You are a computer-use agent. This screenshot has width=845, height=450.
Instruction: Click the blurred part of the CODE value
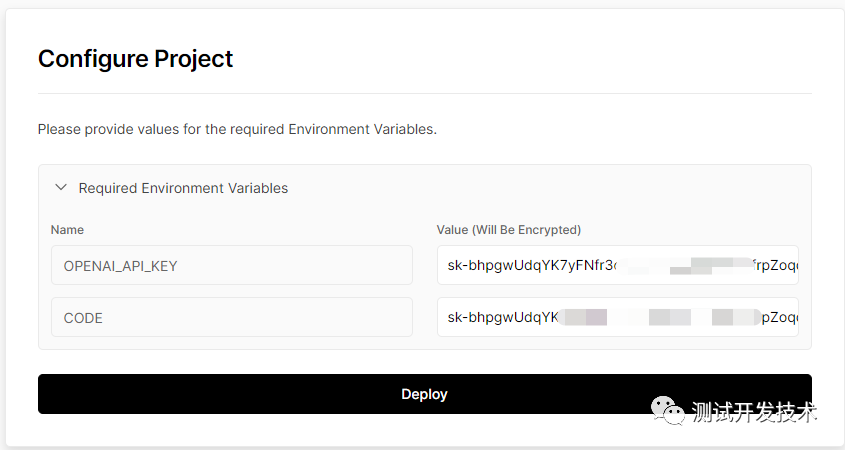[x=660, y=318]
